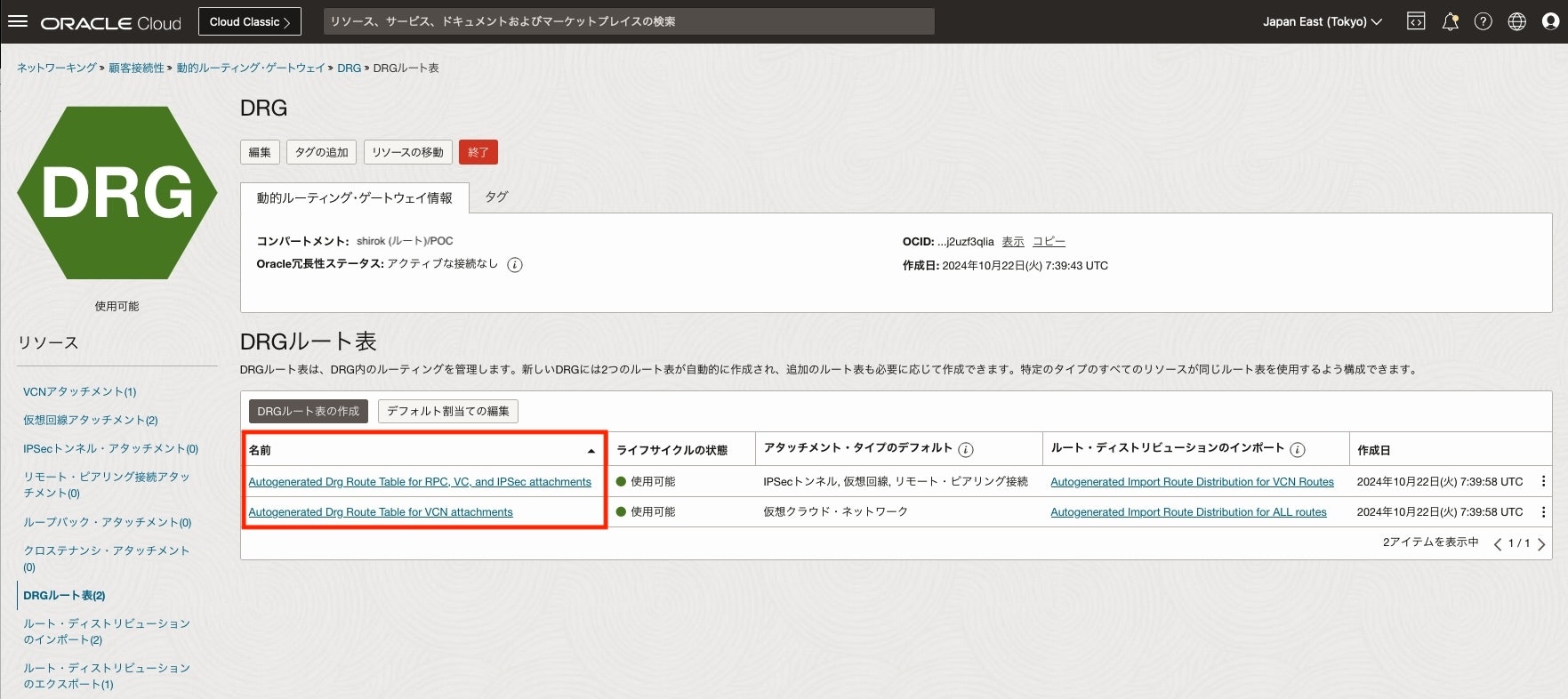
Task: Click デフォルト割当ての編集 button
Action: 448,411
